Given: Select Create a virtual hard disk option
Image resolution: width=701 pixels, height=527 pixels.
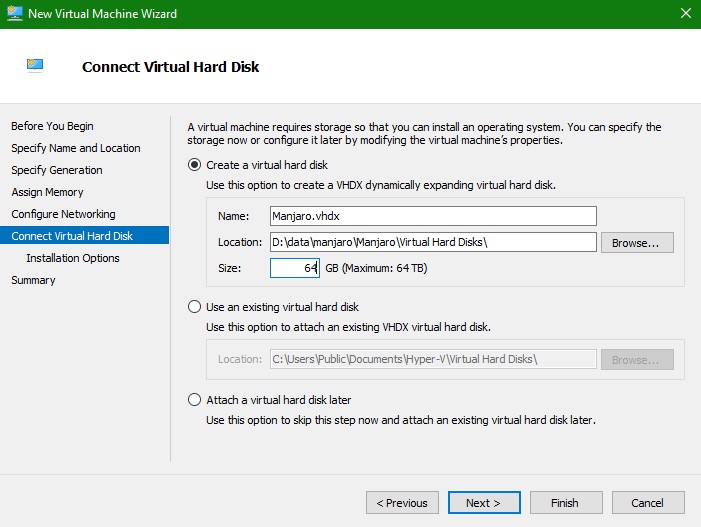Looking at the screenshot, I should [x=195, y=165].
